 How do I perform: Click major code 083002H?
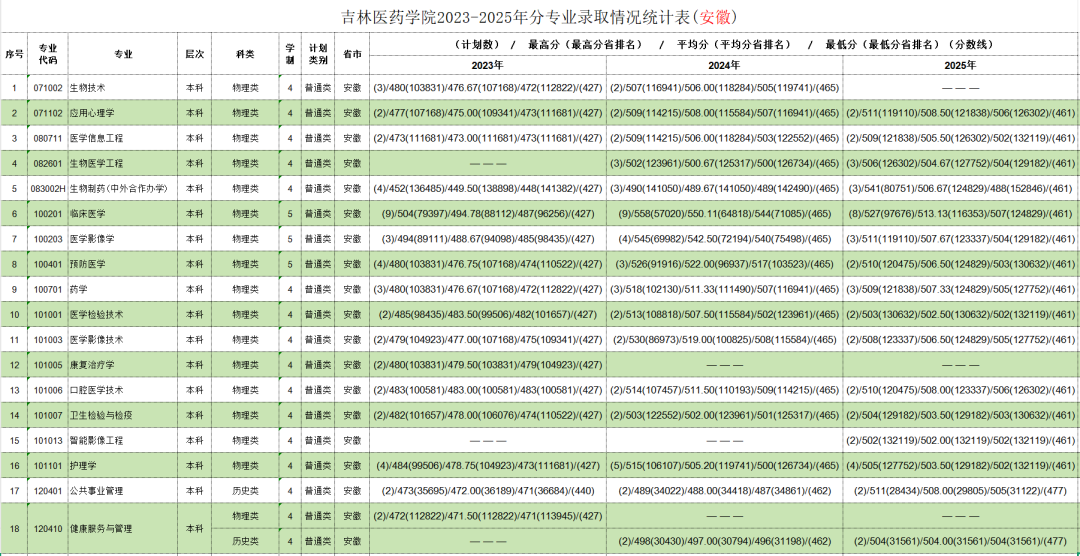pyautogui.click(x=48, y=189)
